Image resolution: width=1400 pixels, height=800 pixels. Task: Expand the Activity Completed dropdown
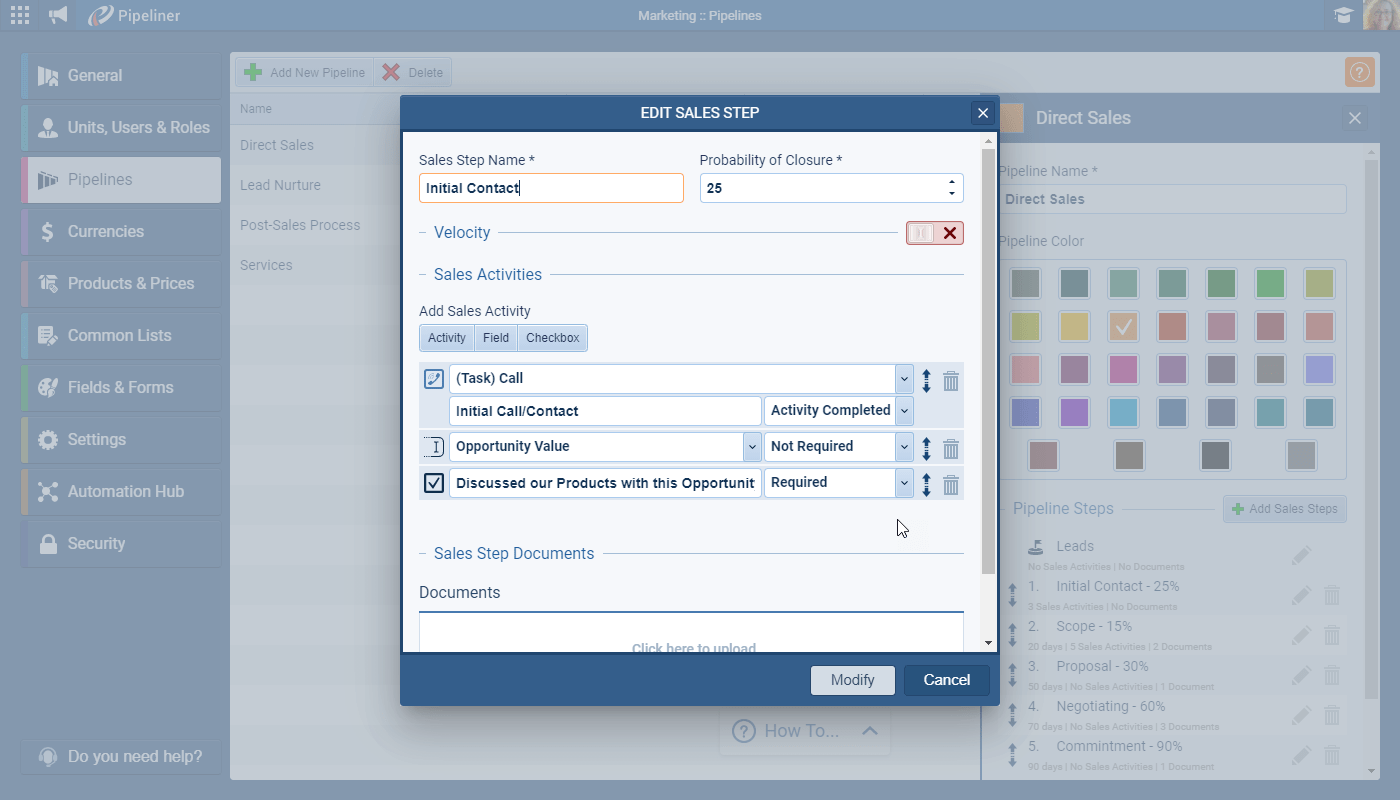pos(904,411)
